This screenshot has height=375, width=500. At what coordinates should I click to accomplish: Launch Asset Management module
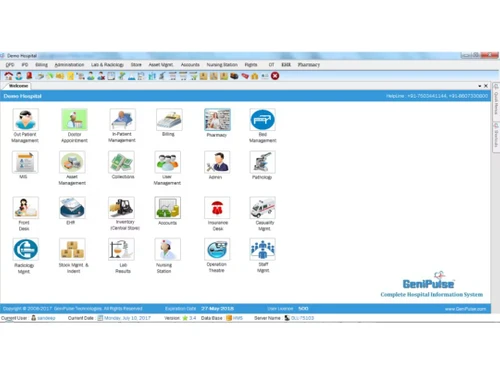click(x=72, y=162)
